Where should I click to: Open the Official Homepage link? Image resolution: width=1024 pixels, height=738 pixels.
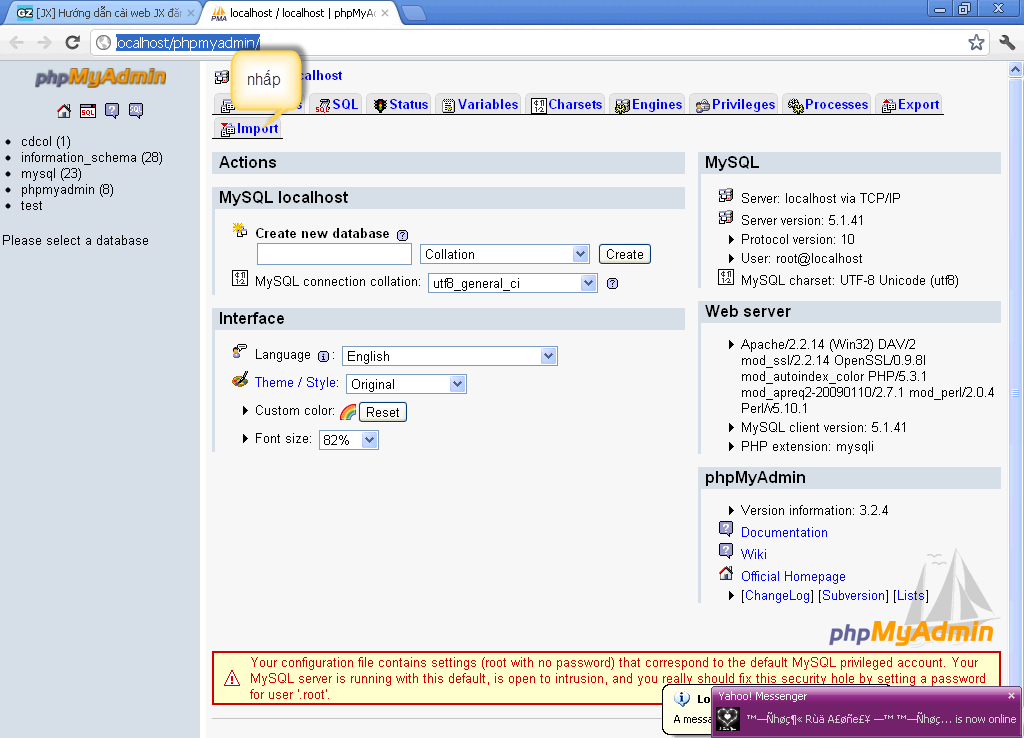click(793, 576)
